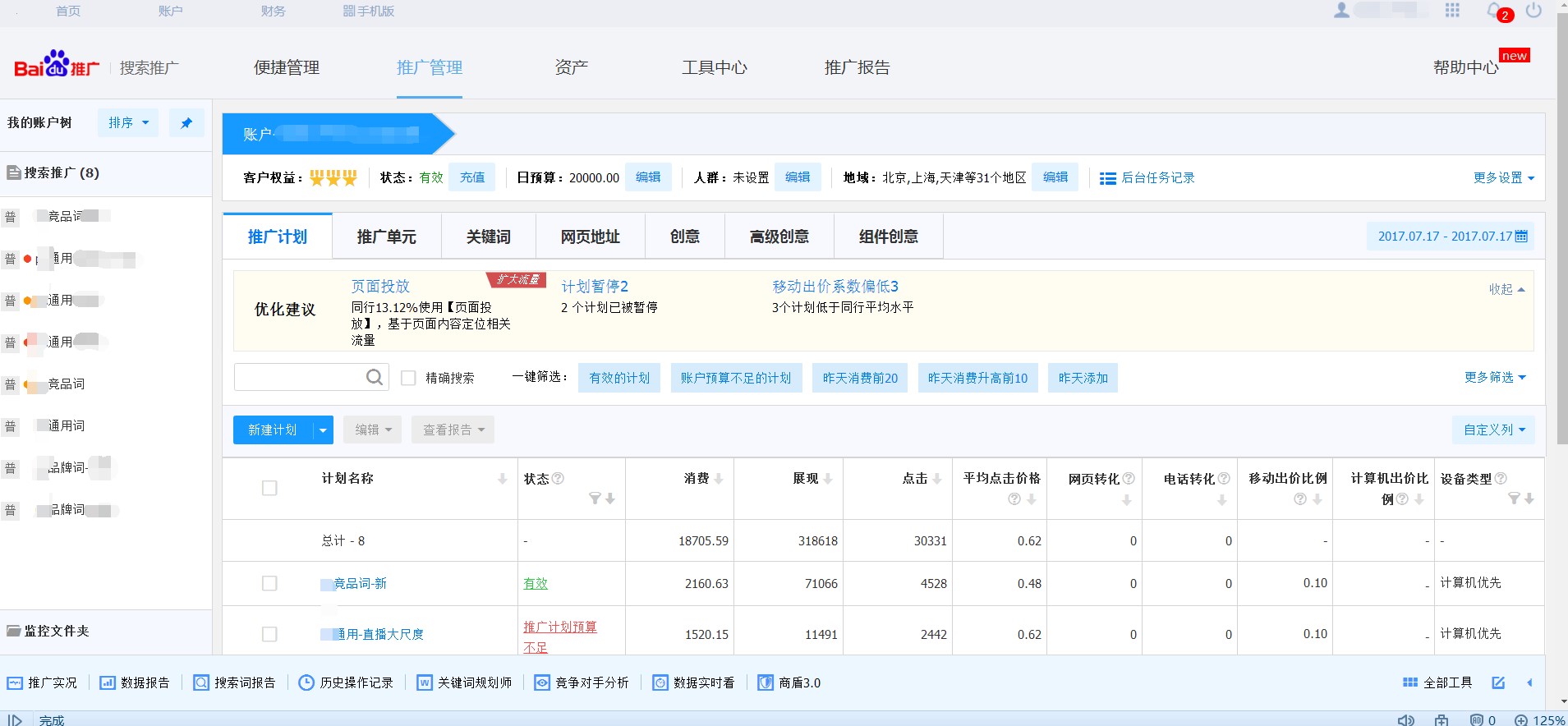Open the apps grid icon
This screenshot has height=726, width=1568.
pos(1452,10)
